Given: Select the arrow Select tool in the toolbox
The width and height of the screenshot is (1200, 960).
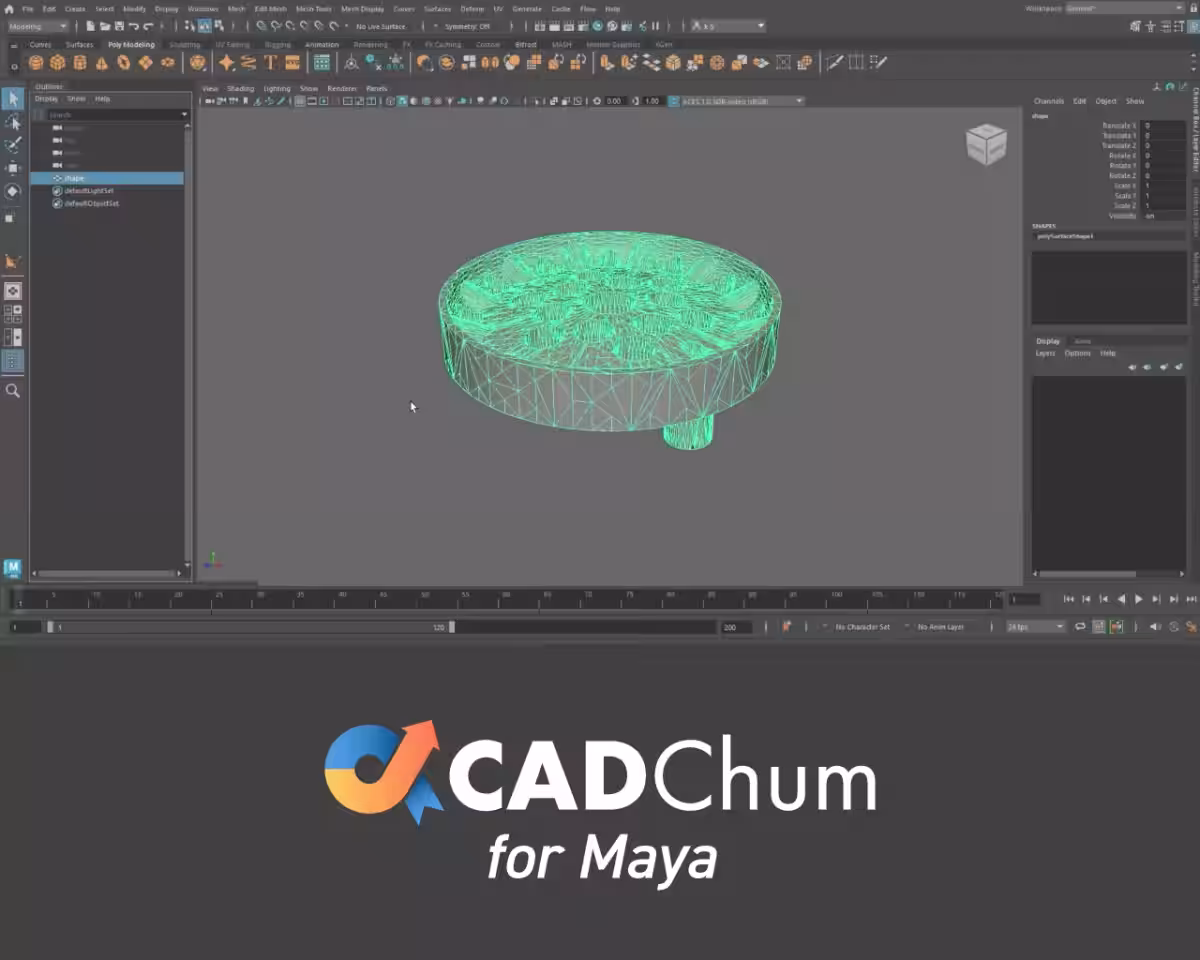Looking at the screenshot, I should 13,98.
